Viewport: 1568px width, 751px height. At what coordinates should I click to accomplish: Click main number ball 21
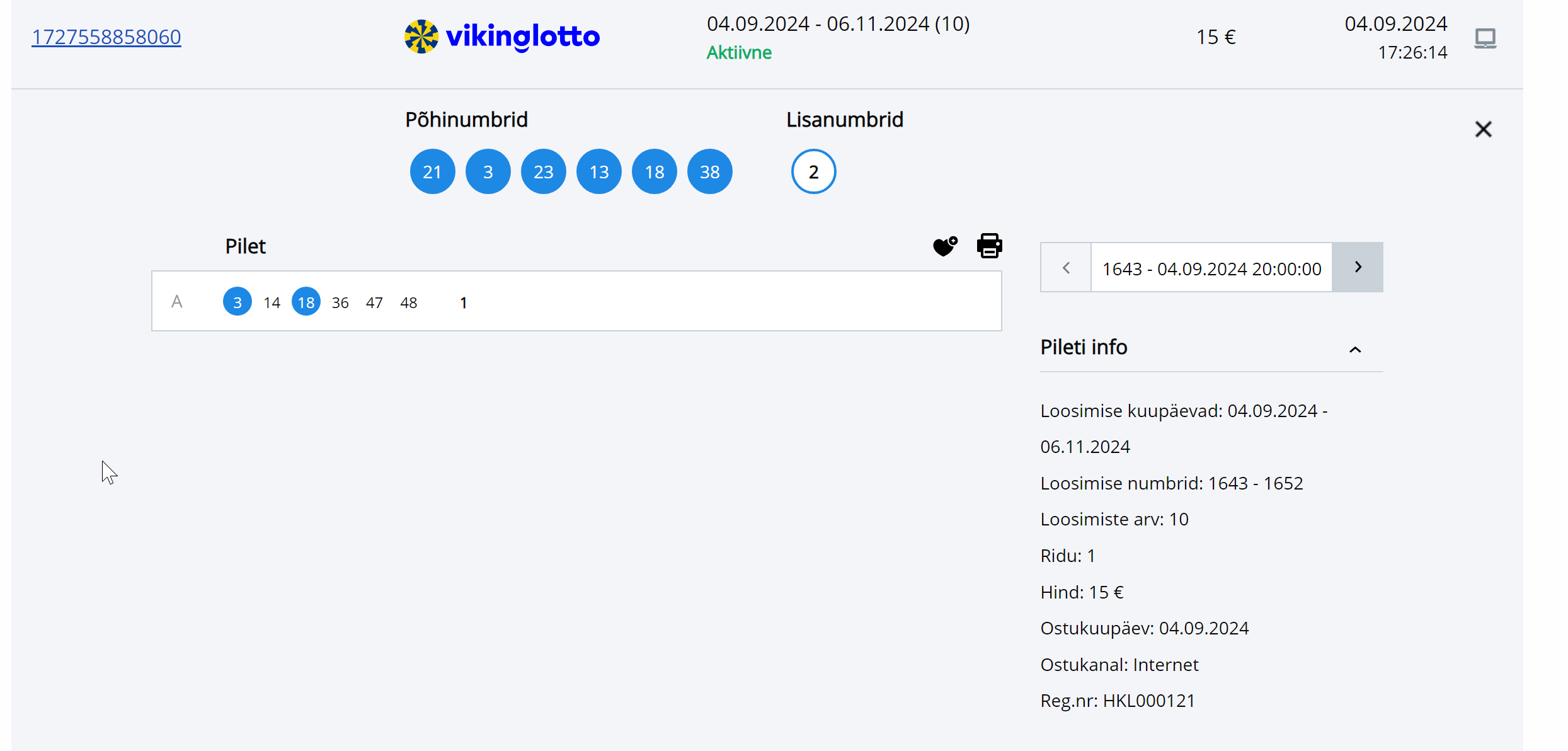click(x=432, y=171)
